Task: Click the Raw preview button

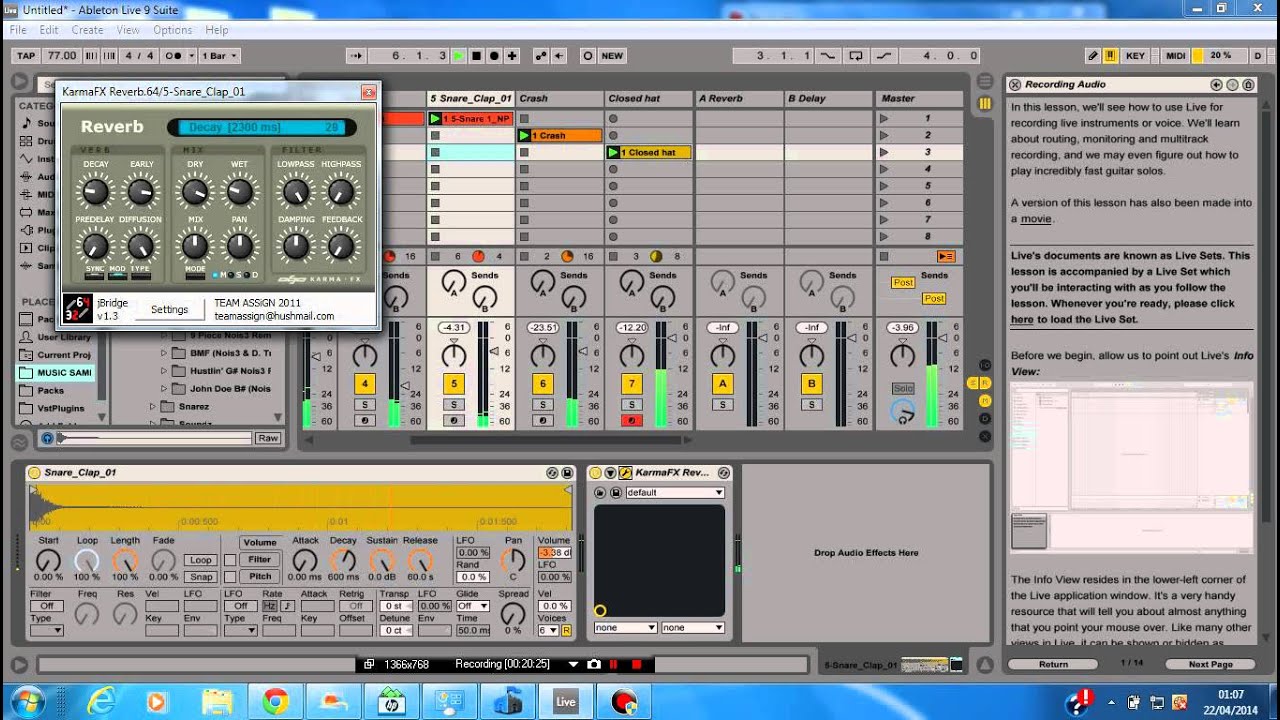Action: click(268, 438)
